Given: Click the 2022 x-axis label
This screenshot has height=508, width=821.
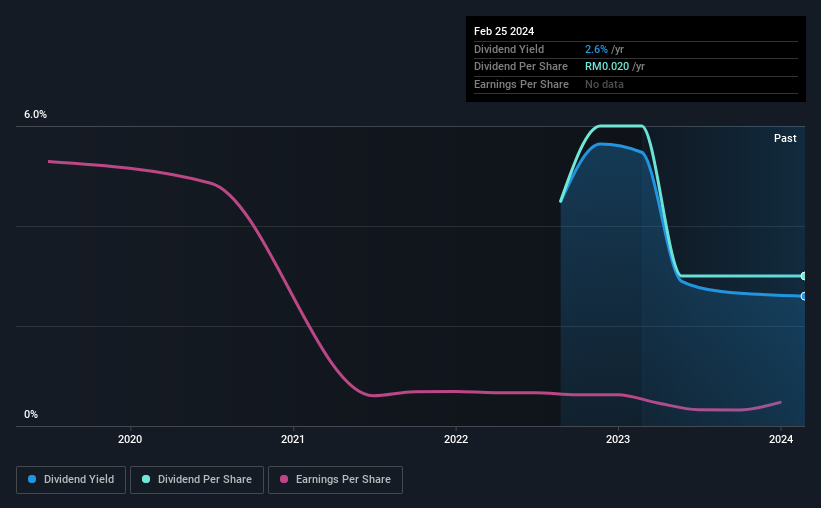Looking at the screenshot, I should click(x=456, y=439).
